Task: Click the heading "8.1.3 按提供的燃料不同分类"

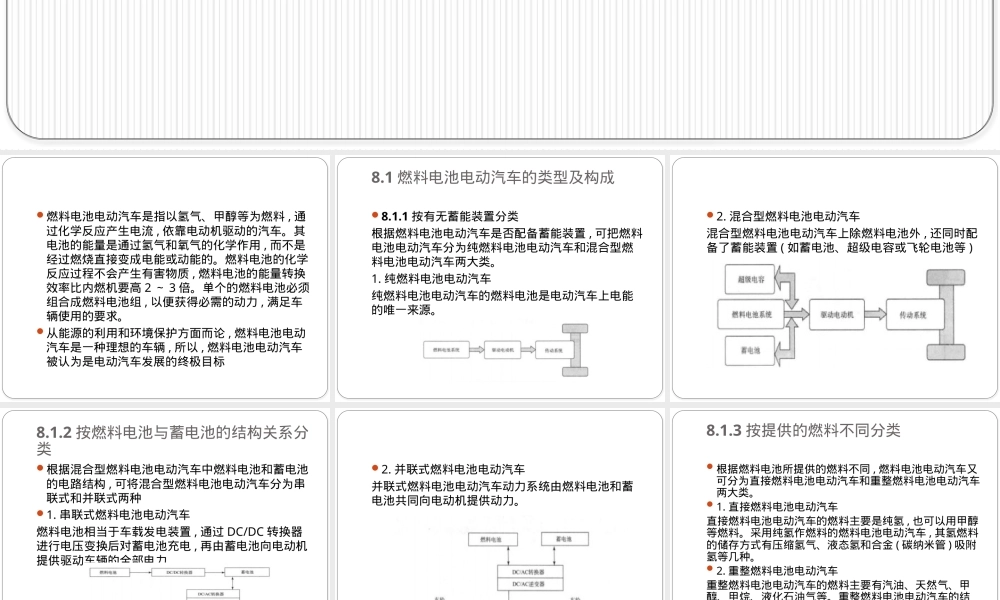Action: (x=803, y=430)
